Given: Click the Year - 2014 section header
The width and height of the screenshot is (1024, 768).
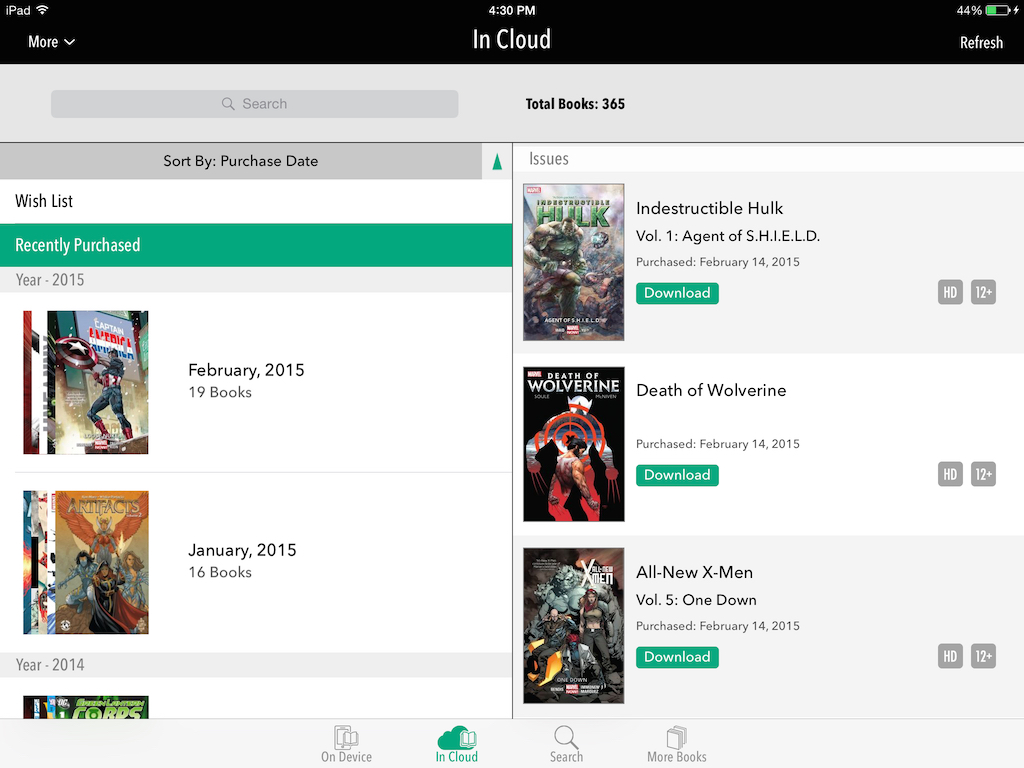Looking at the screenshot, I should point(256,665).
